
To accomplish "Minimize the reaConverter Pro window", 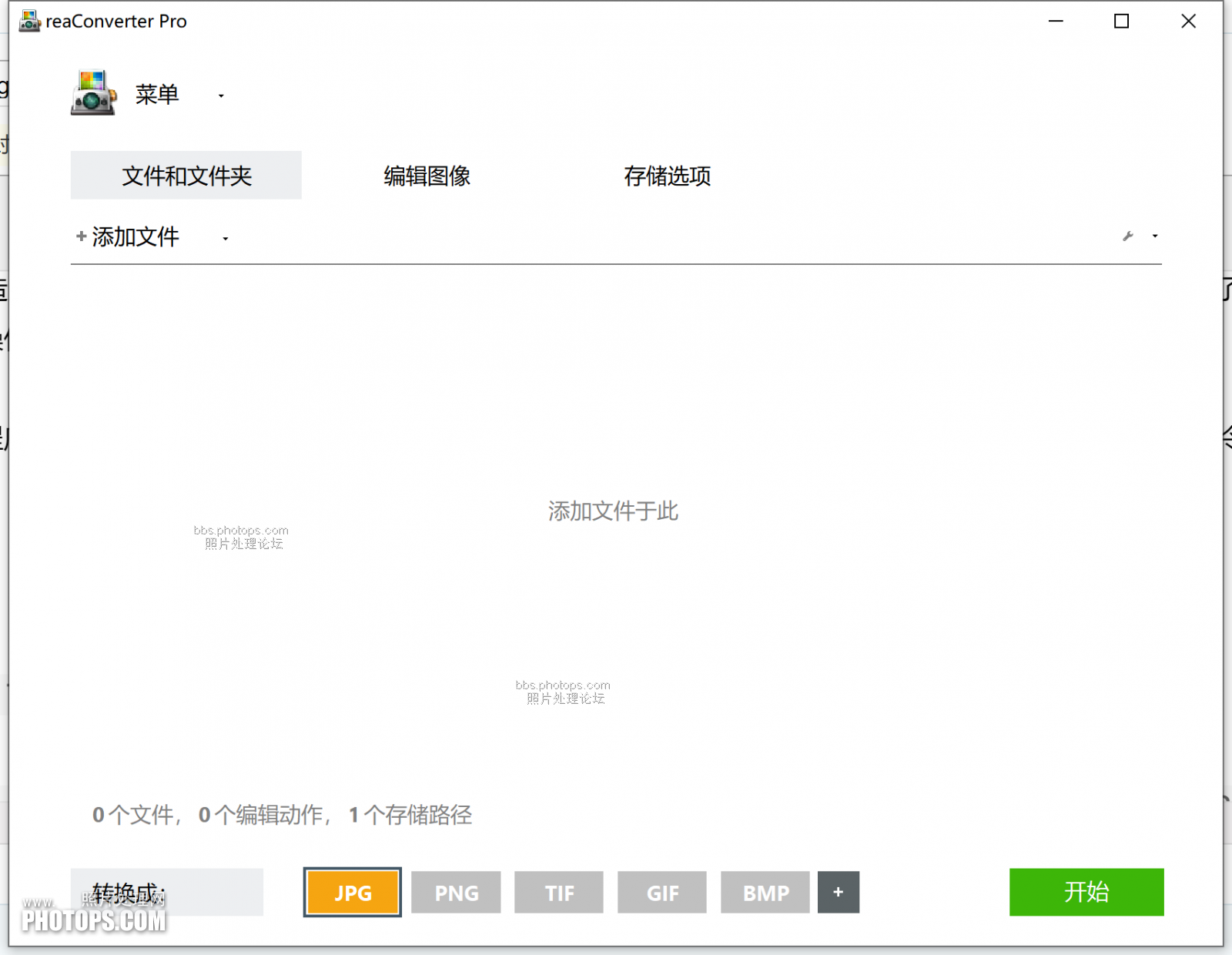I will tap(1056, 22).
